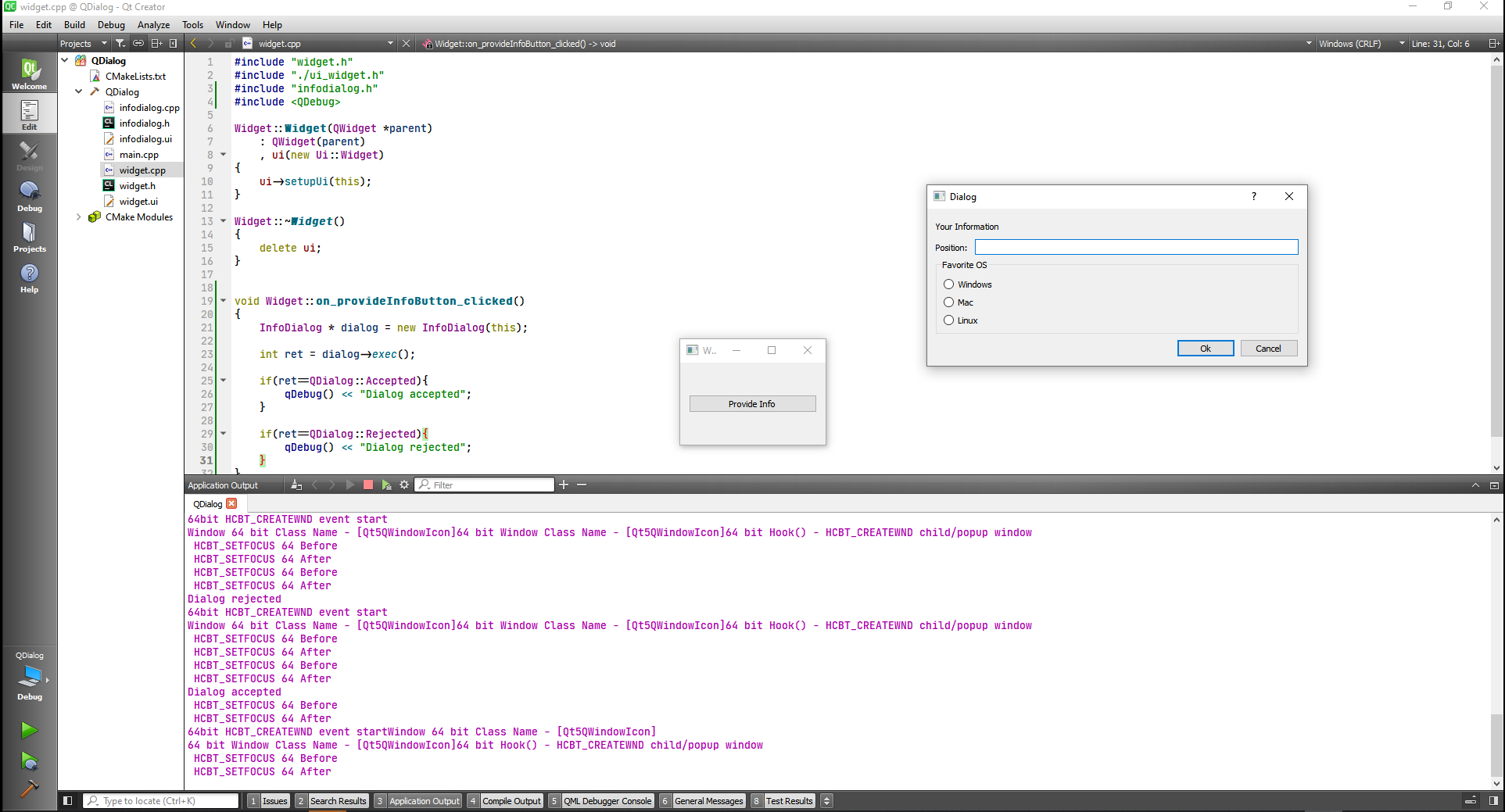Screen dimensions: 1505x812
Task: Attach debugger to running application icon
Action: 386,485
